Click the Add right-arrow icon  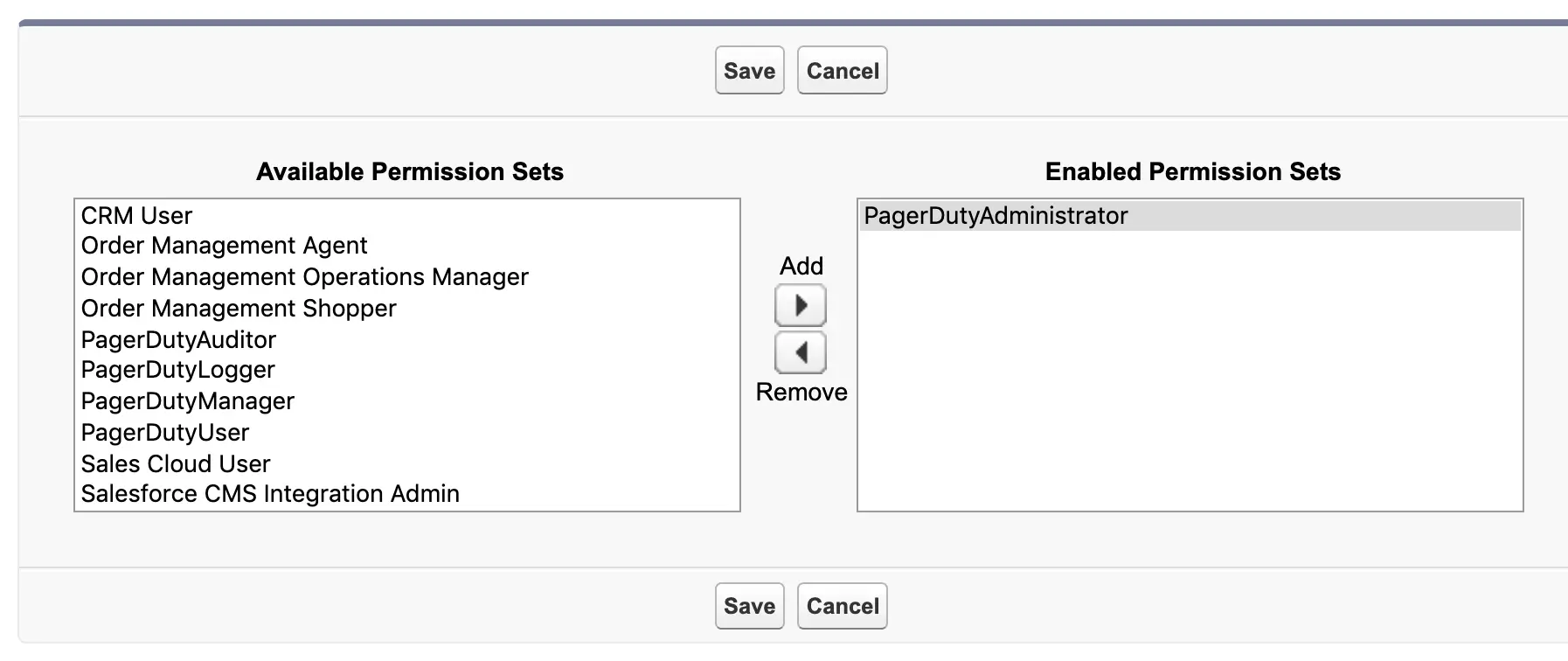click(801, 306)
